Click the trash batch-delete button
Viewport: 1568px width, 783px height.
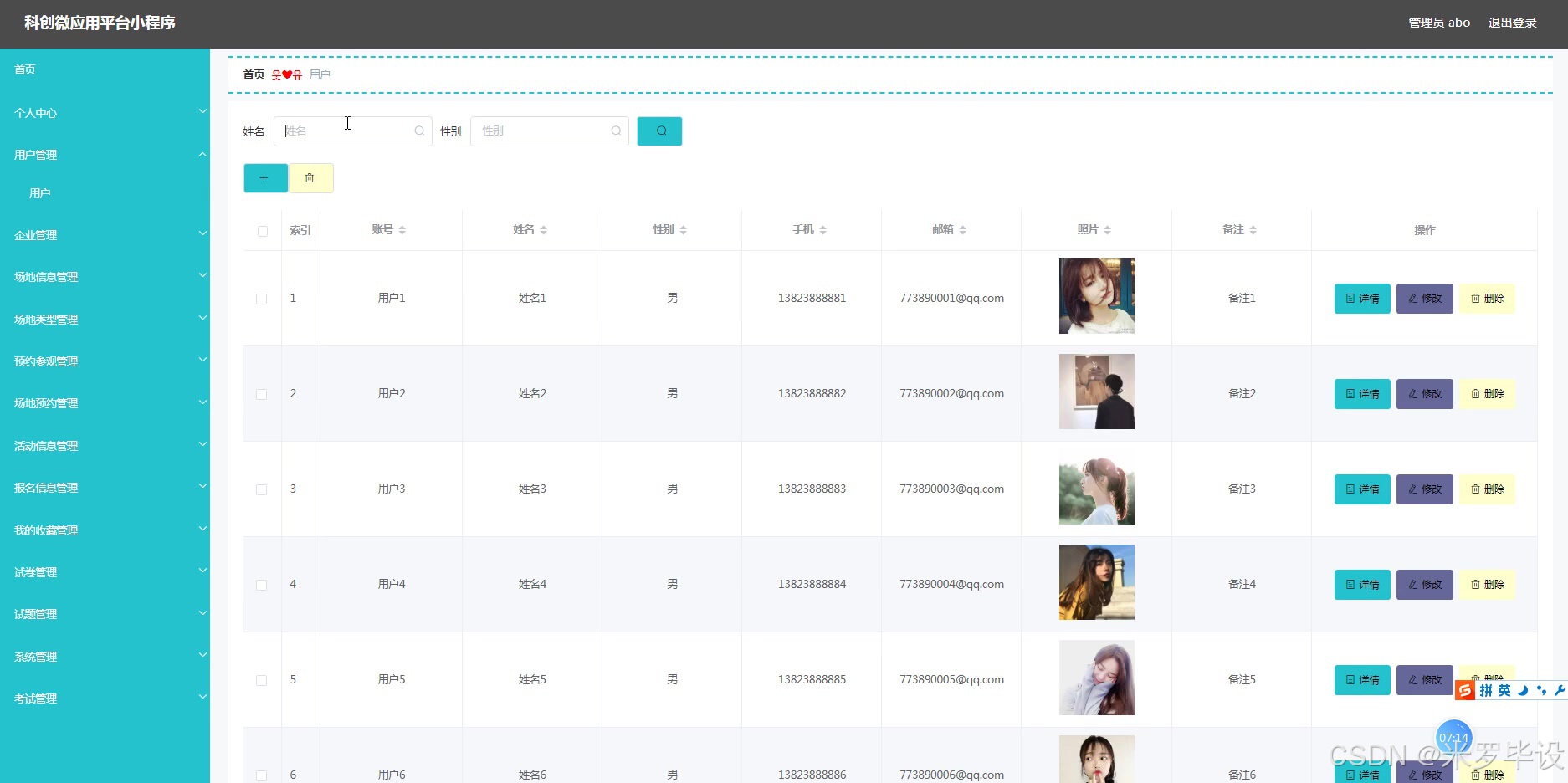point(310,178)
